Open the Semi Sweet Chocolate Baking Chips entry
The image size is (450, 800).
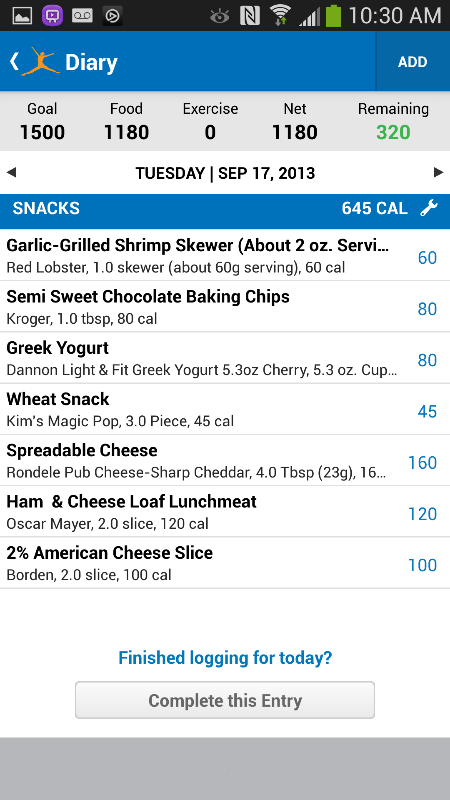(x=225, y=306)
